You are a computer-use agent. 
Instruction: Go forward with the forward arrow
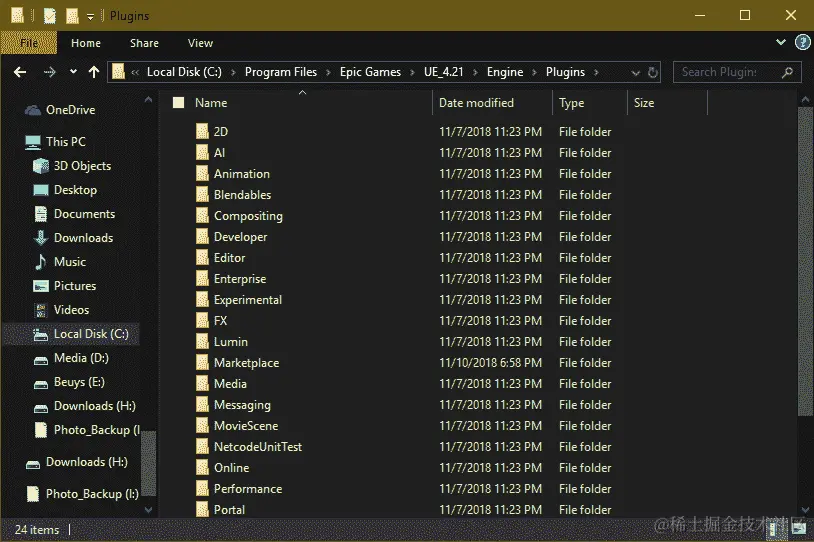[49, 72]
